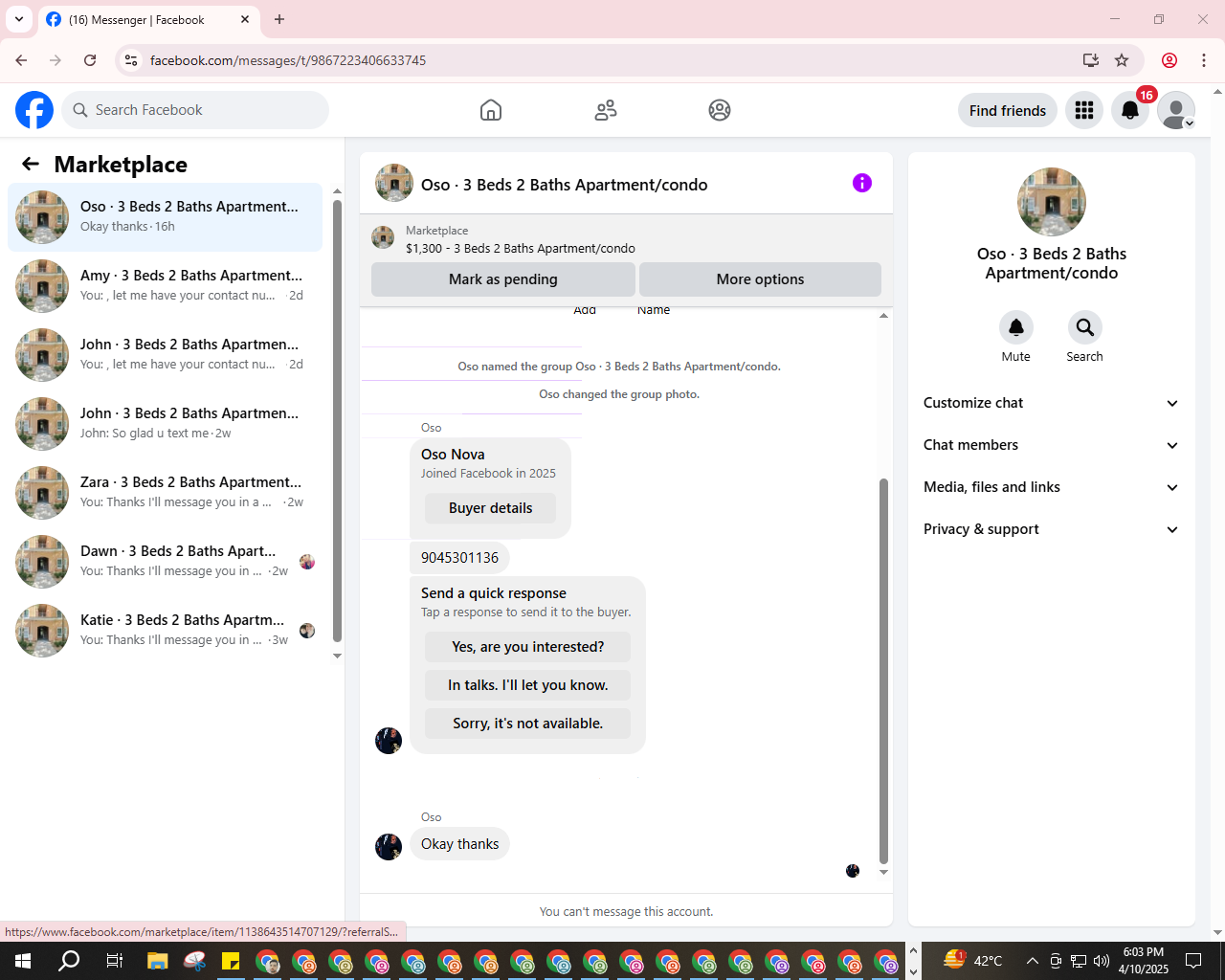Click the 'Okay thanks' message bubble
This screenshot has width=1225, height=980.
tap(459, 844)
